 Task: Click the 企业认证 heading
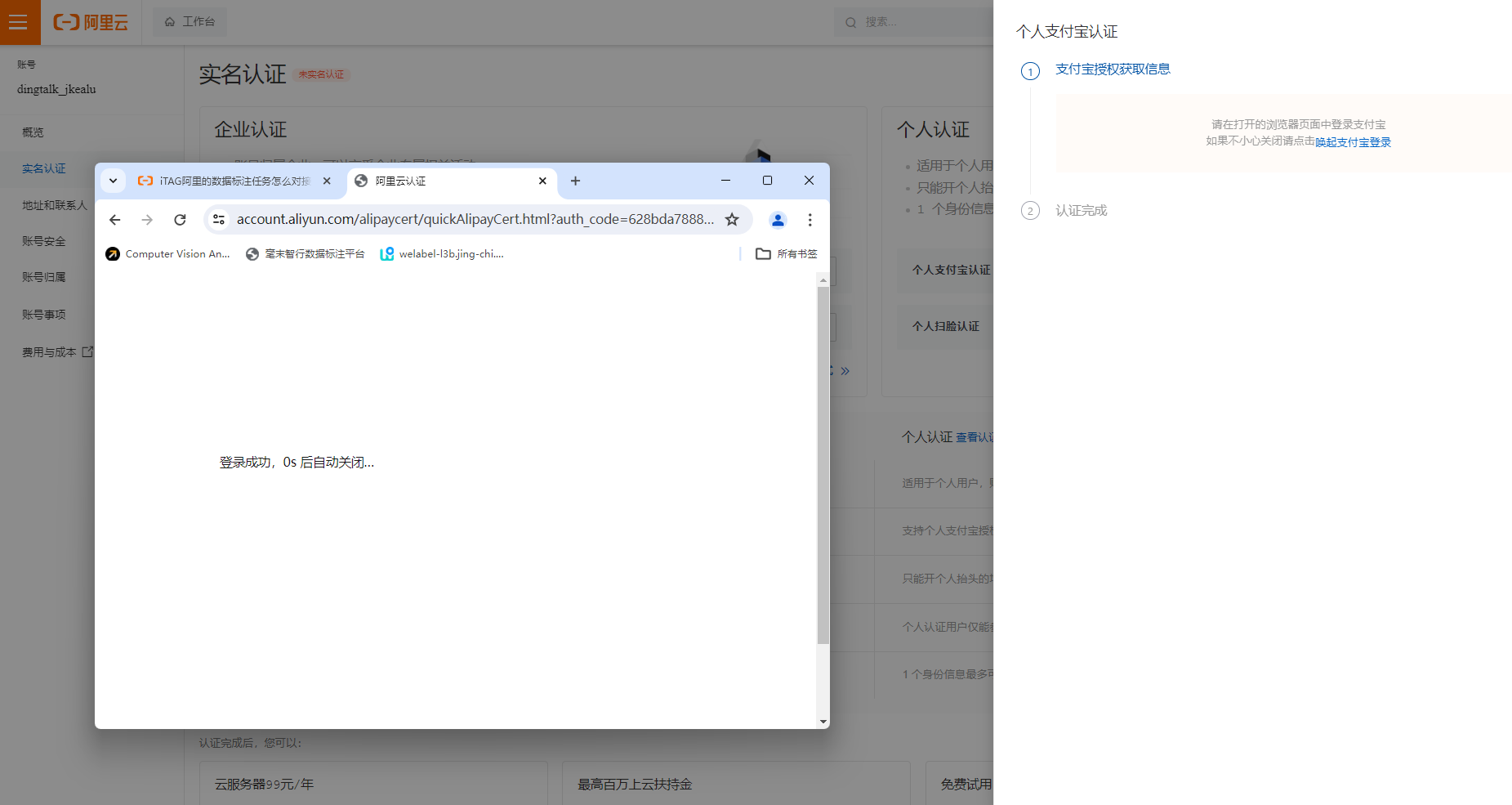(x=250, y=129)
